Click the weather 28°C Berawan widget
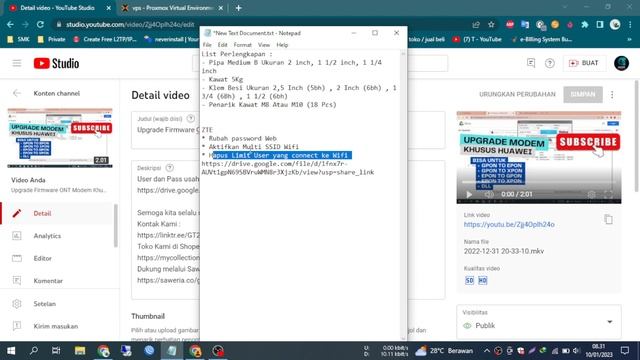 point(444,351)
